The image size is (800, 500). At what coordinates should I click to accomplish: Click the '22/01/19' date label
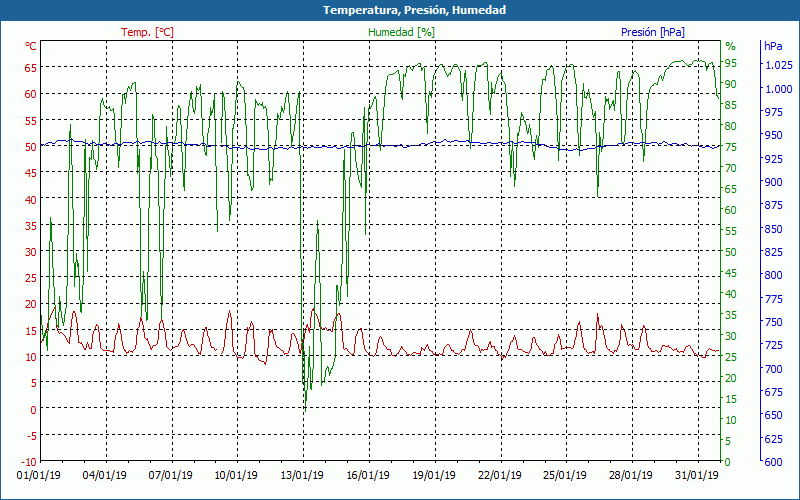[x=499, y=476]
